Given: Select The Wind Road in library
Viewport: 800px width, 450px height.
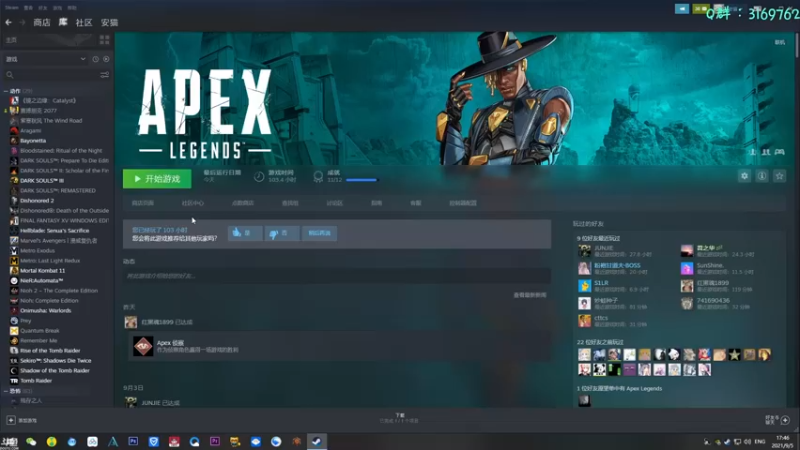Looking at the screenshot, I should tap(51, 121).
